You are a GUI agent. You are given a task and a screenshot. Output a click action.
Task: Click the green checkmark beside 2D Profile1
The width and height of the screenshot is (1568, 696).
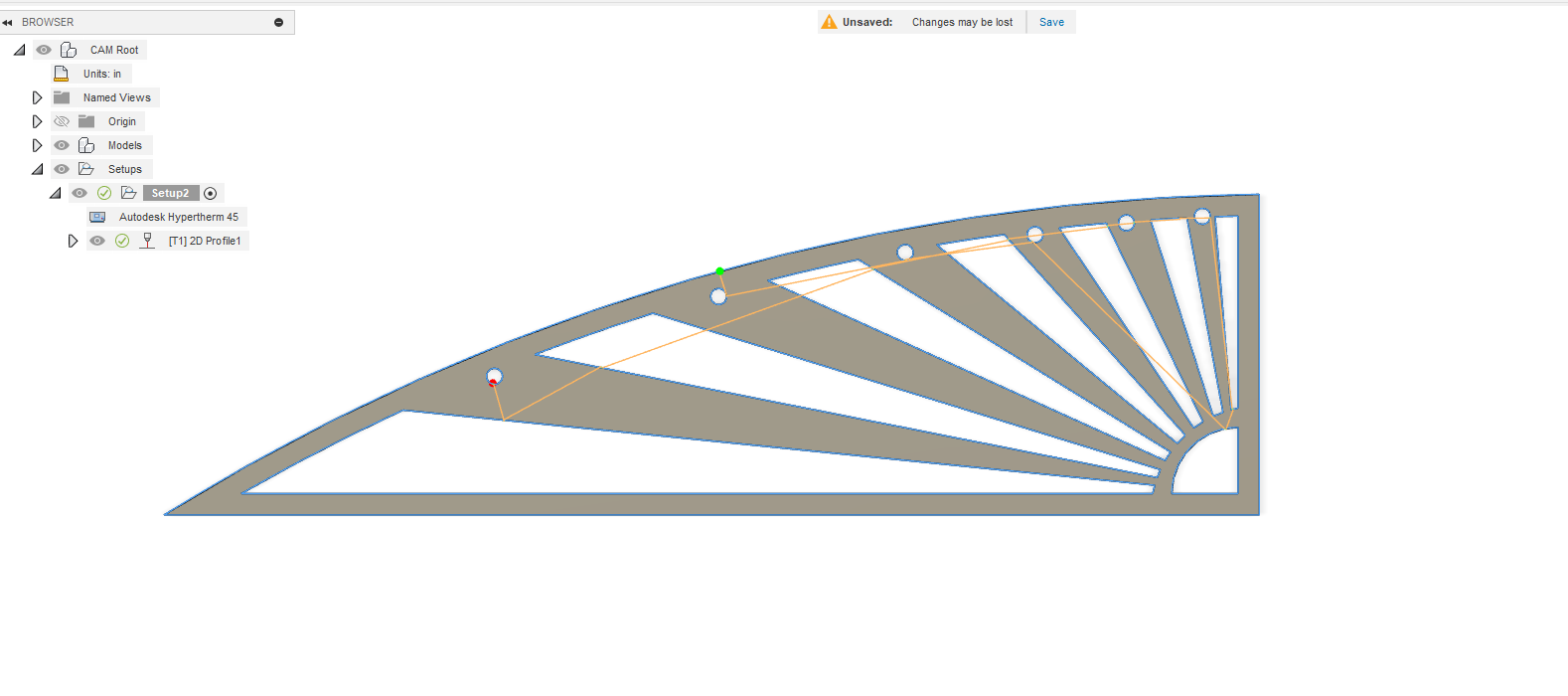pos(122,241)
